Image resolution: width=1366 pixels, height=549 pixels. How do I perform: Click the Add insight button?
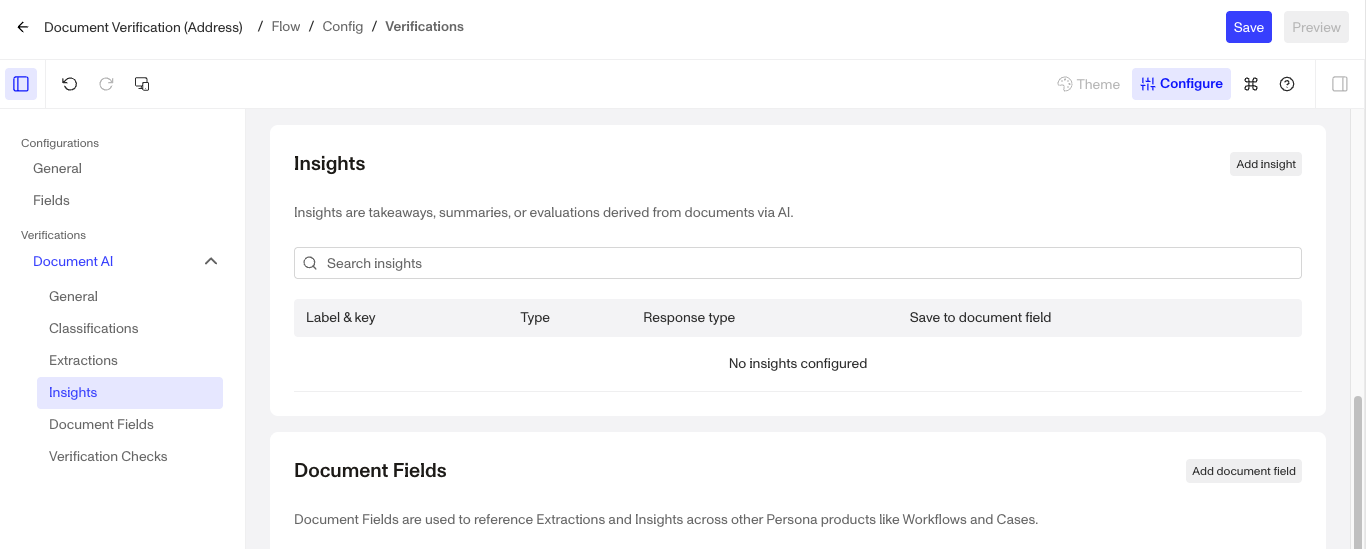[1265, 164]
